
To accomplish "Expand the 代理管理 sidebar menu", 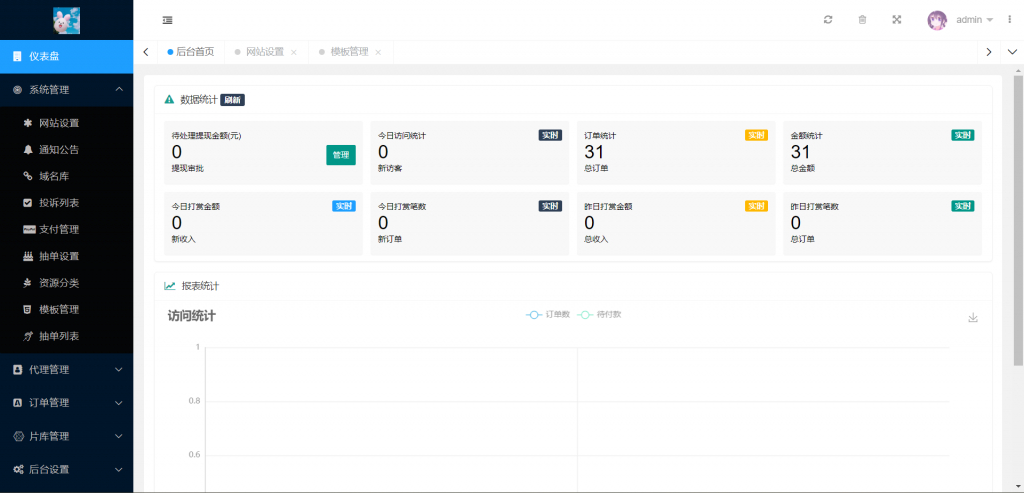I will tap(66, 370).
